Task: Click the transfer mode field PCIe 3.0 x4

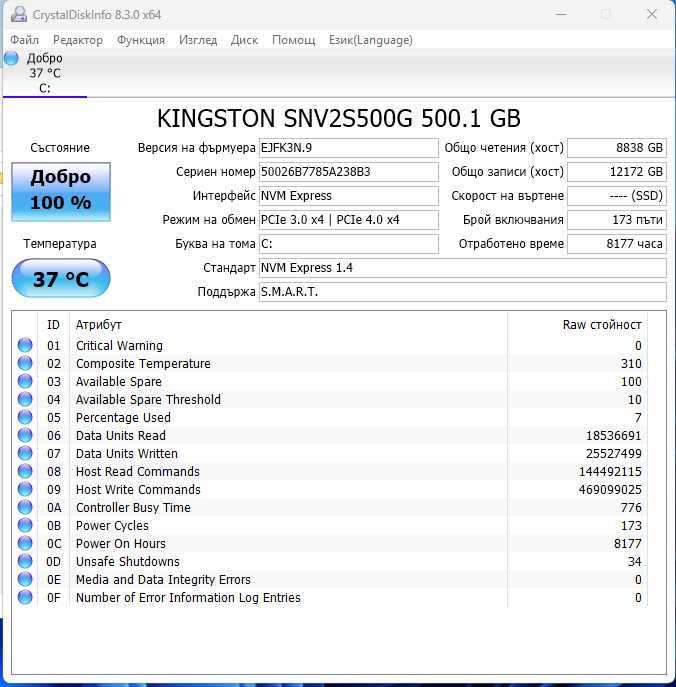Action: click(349, 220)
